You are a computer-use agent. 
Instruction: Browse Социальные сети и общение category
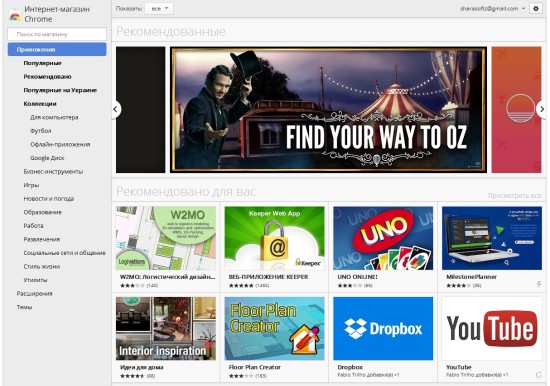(64, 253)
